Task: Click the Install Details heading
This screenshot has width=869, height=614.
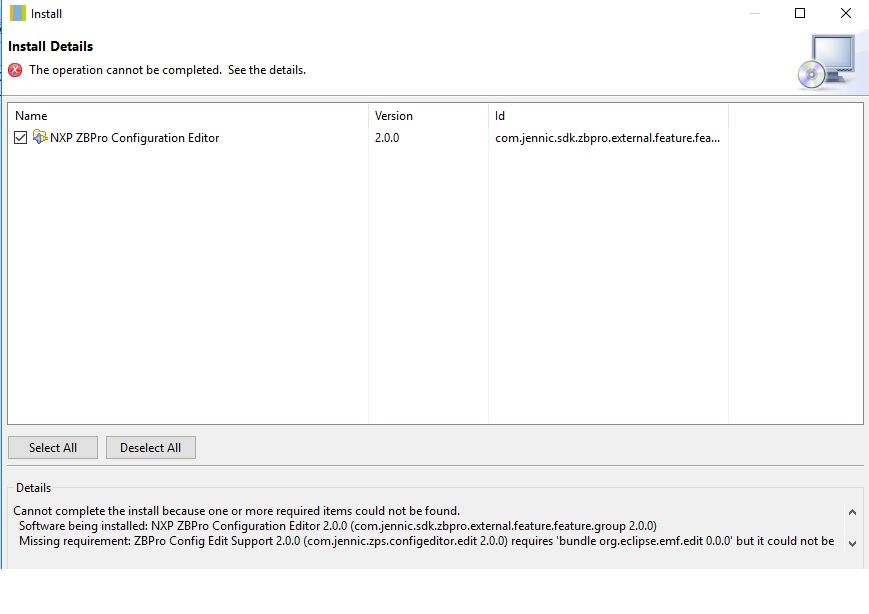Action: [x=50, y=47]
